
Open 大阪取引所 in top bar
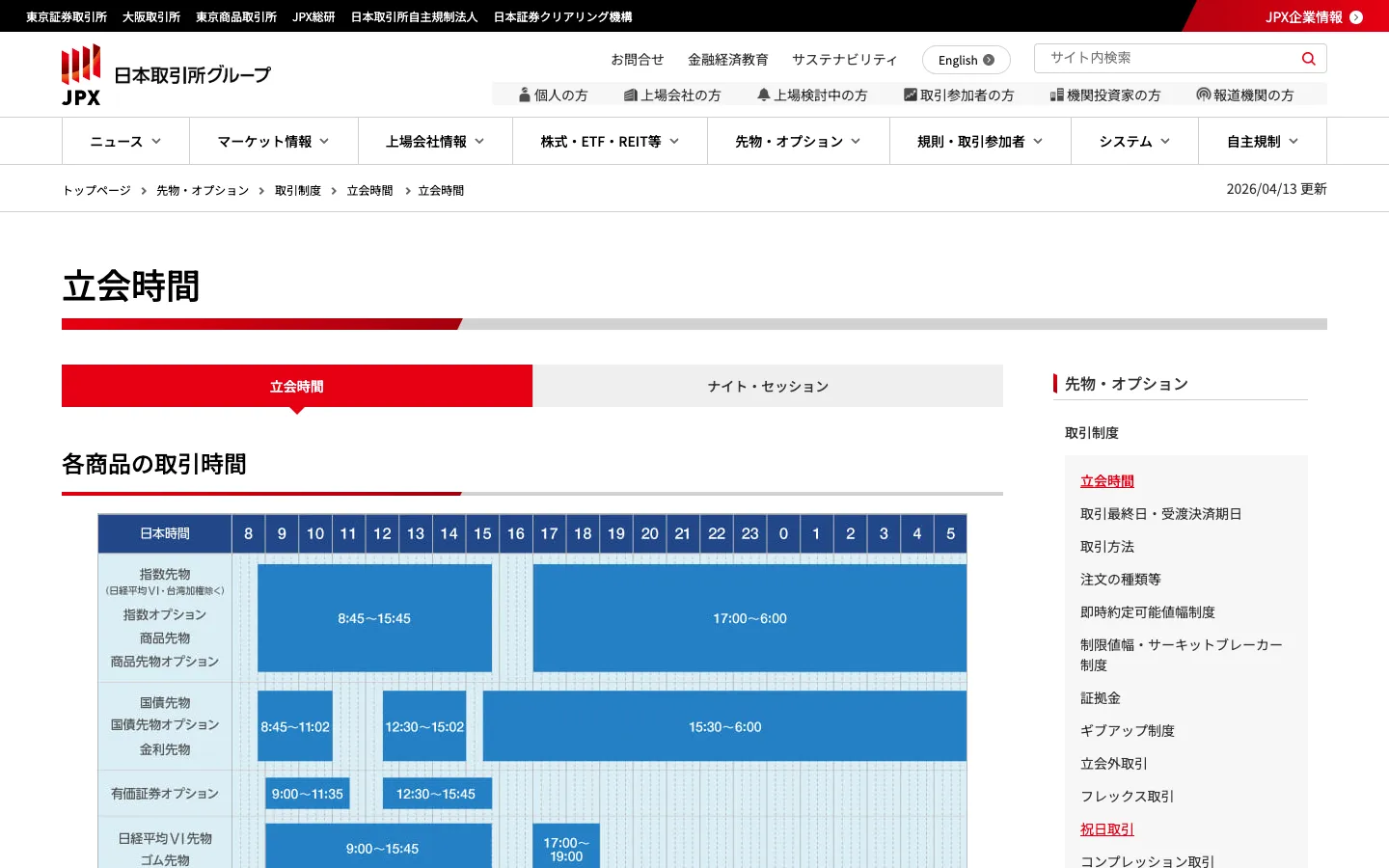point(151,17)
